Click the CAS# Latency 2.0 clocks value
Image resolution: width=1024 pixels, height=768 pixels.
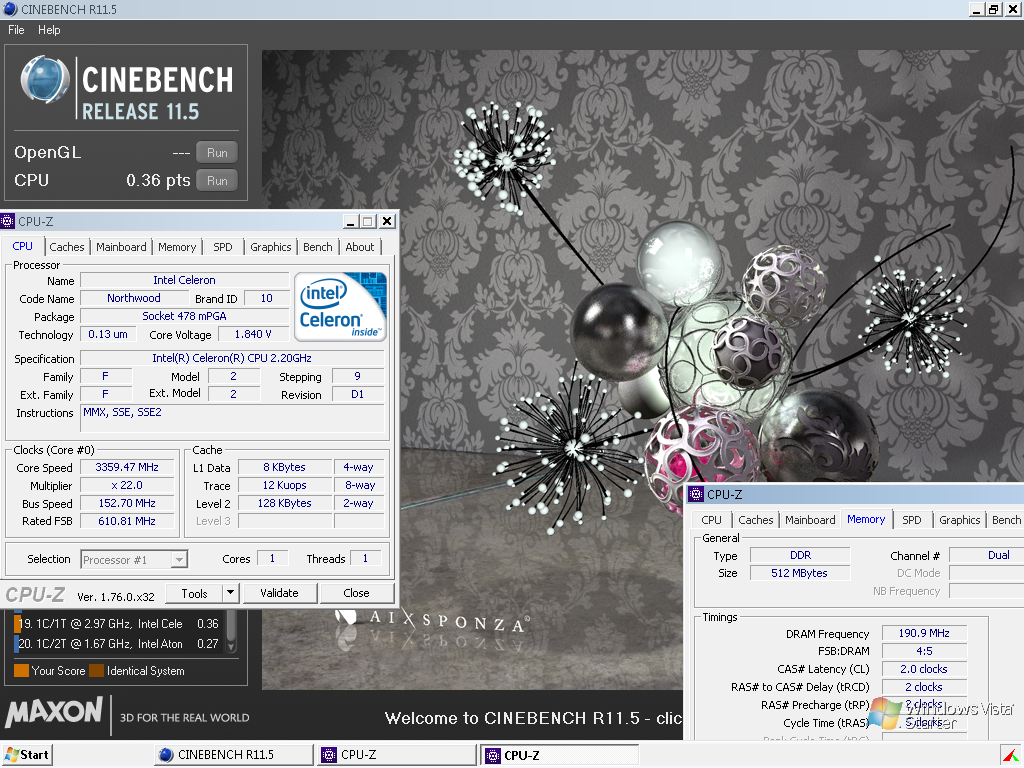(x=924, y=669)
